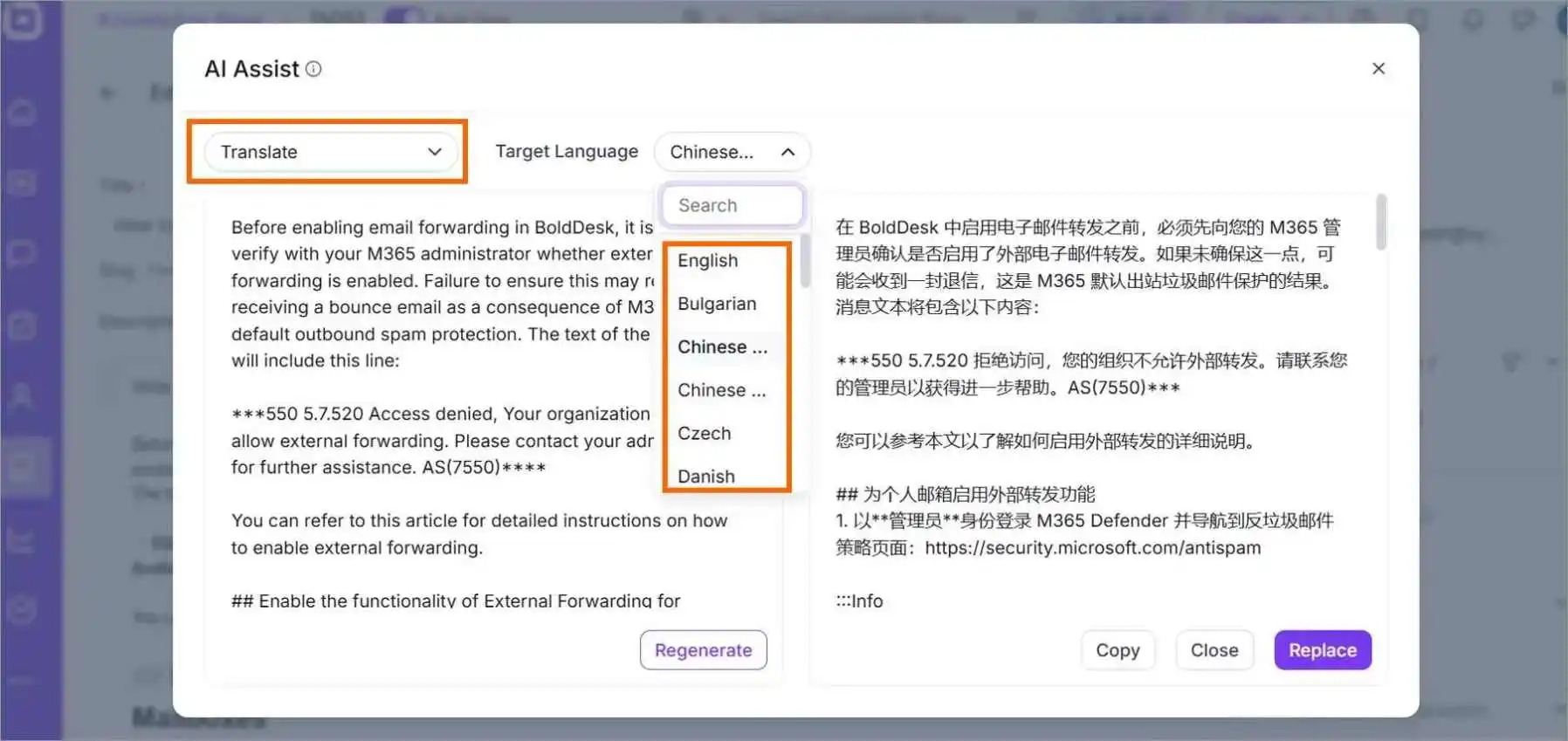Click the language list scrollbar
The height and width of the screenshot is (741, 1568).
click(805, 260)
